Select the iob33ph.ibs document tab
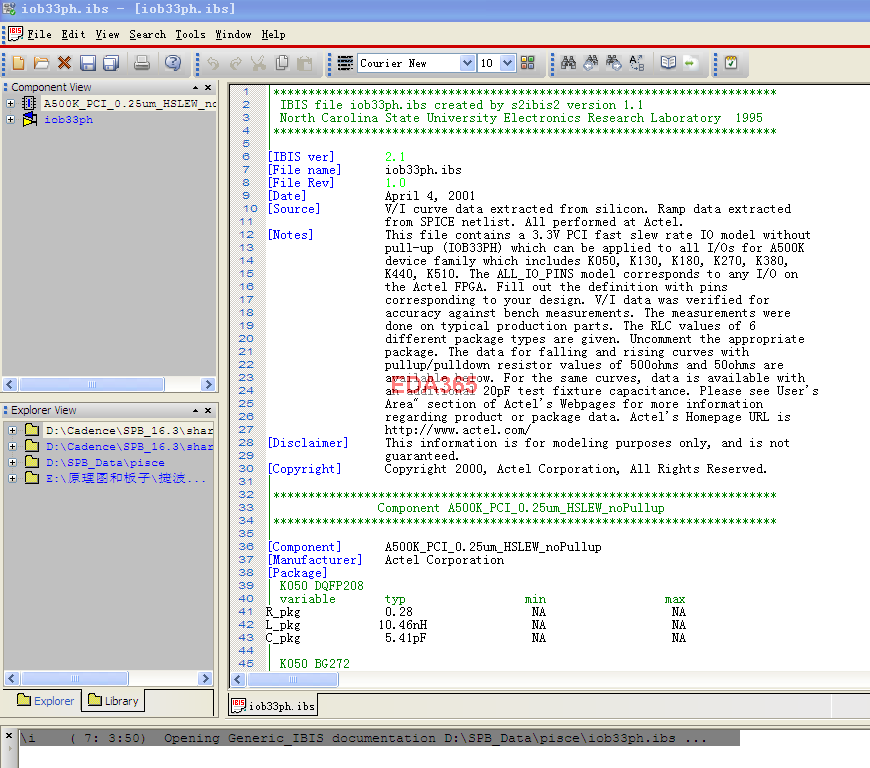 pyautogui.click(x=273, y=706)
